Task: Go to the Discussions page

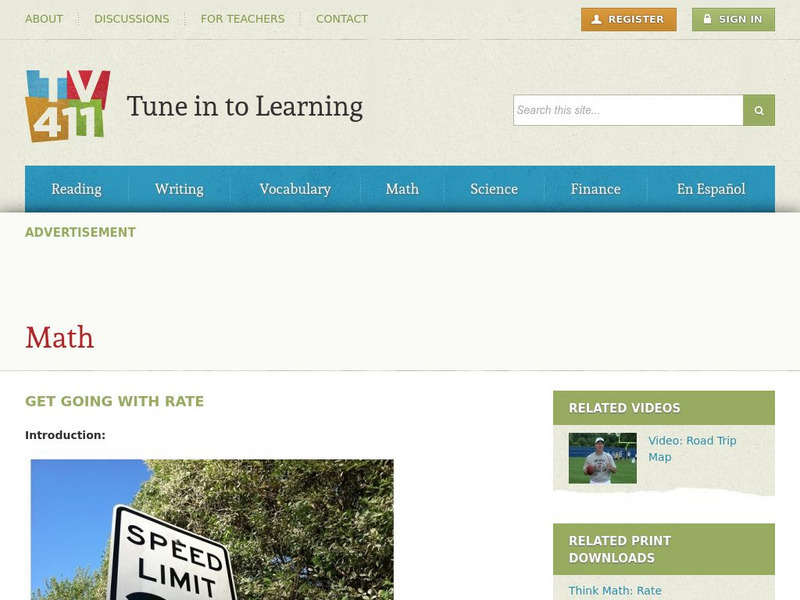Action: tap(132, 19)
